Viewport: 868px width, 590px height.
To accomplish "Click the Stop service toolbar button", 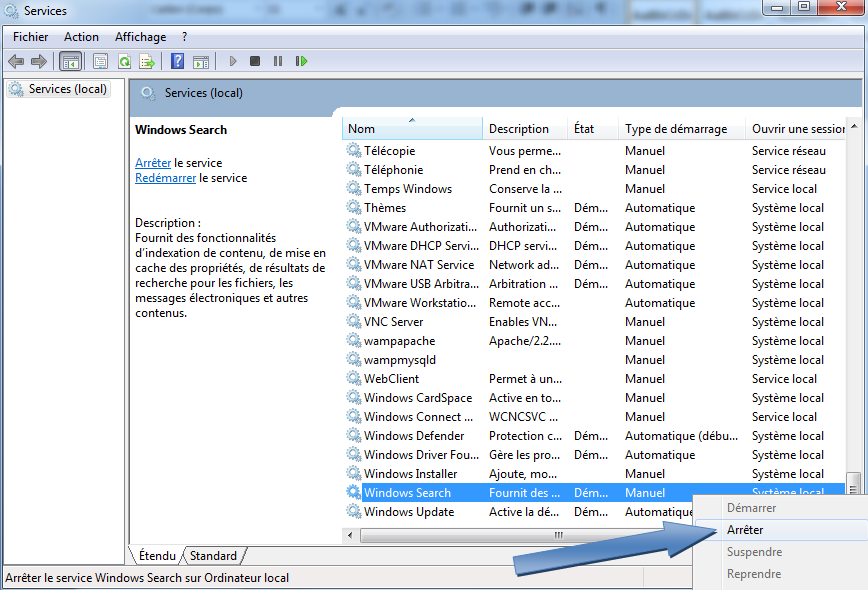I will pyautogui.click(x=255, y=61).
